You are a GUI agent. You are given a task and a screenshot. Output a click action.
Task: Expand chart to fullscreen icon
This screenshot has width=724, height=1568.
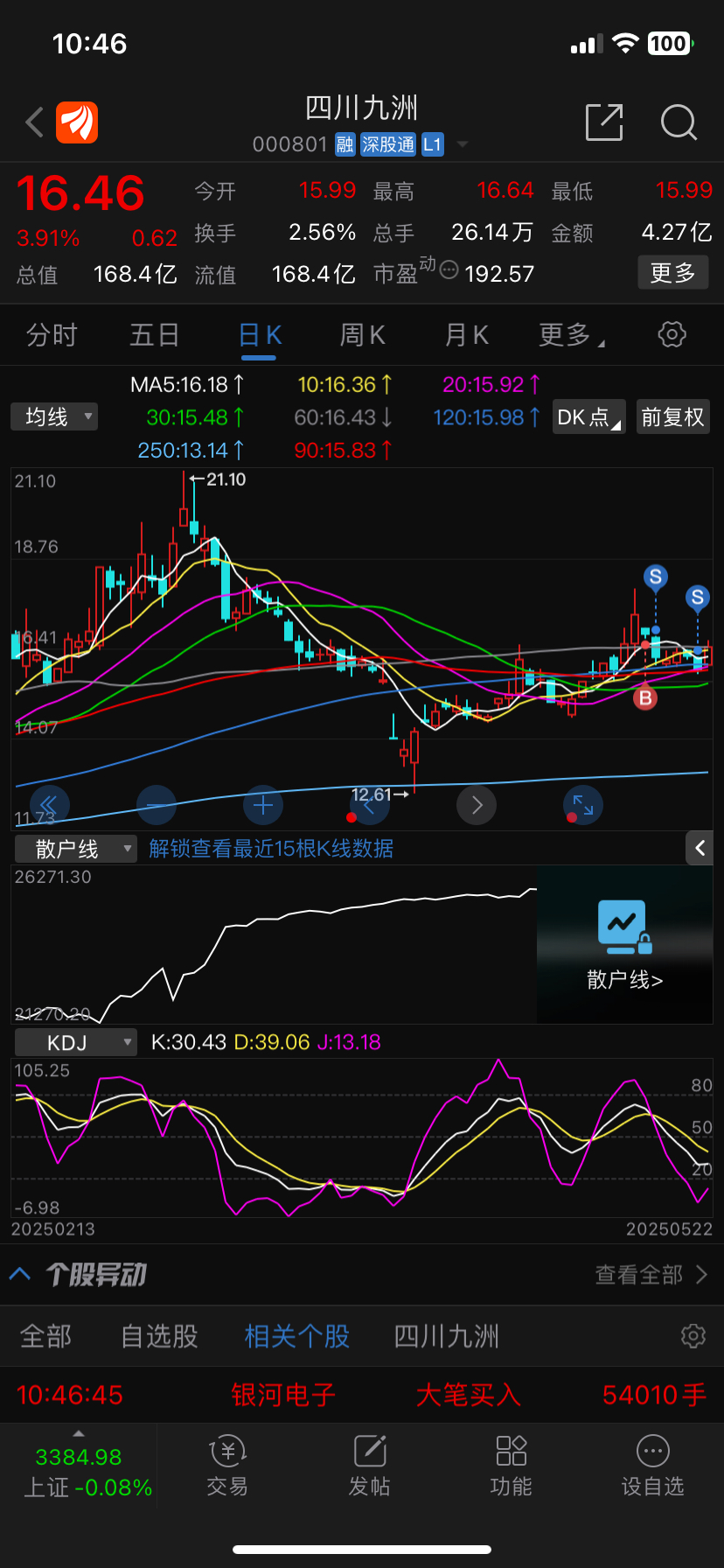[x=583, y=805]
